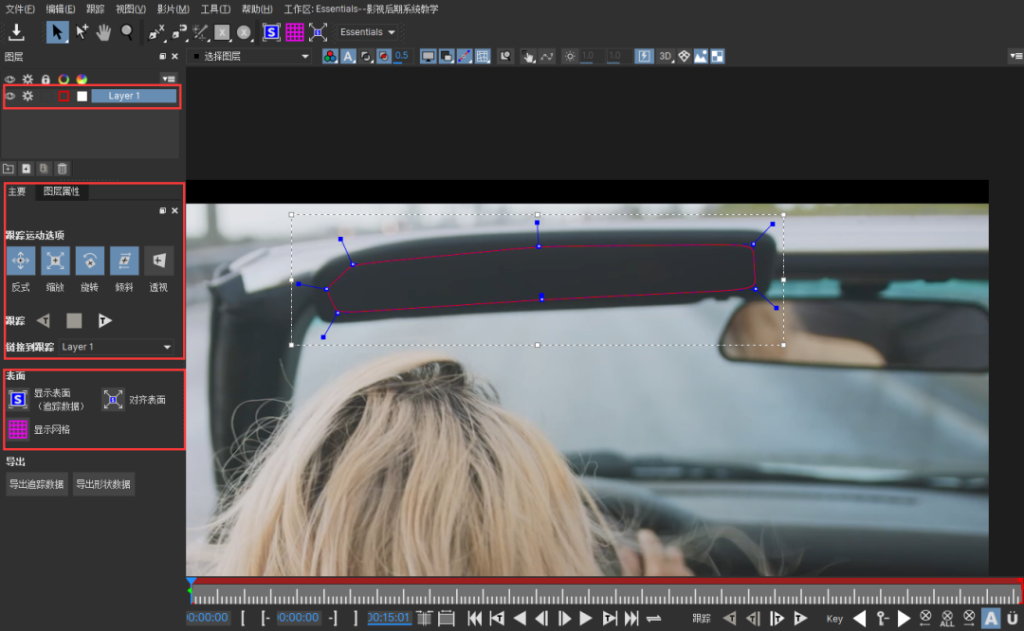This screenshot has width=1024, height=631.
Task: Click the 显示网格 grid icon in Surface section
Action: [17, 429]
